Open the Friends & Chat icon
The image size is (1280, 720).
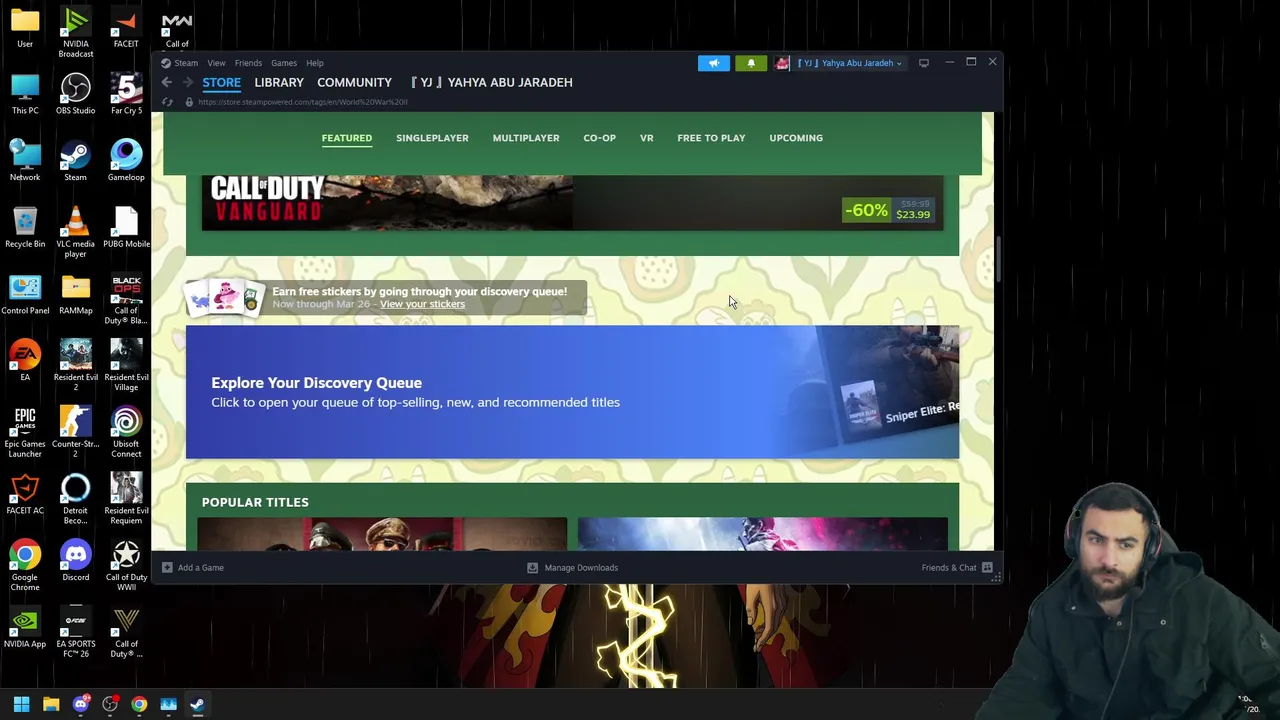pos(987,567)
